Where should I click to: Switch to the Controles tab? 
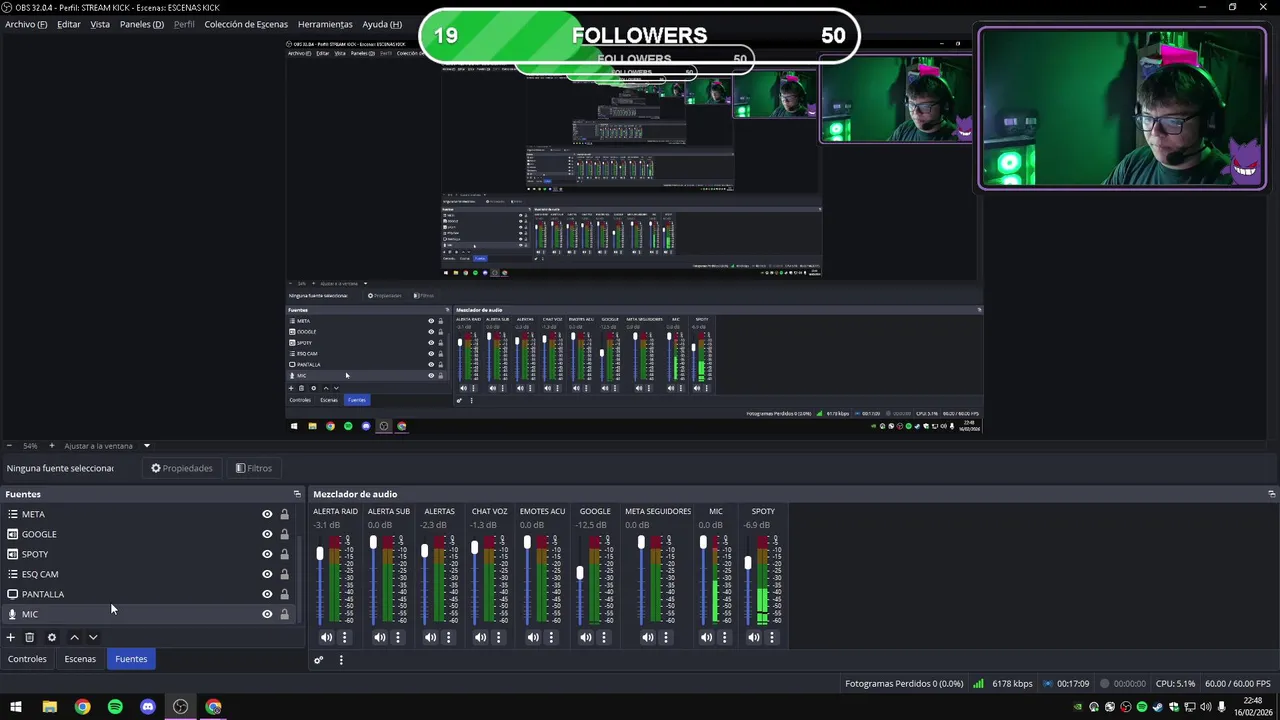click(27, 659)
